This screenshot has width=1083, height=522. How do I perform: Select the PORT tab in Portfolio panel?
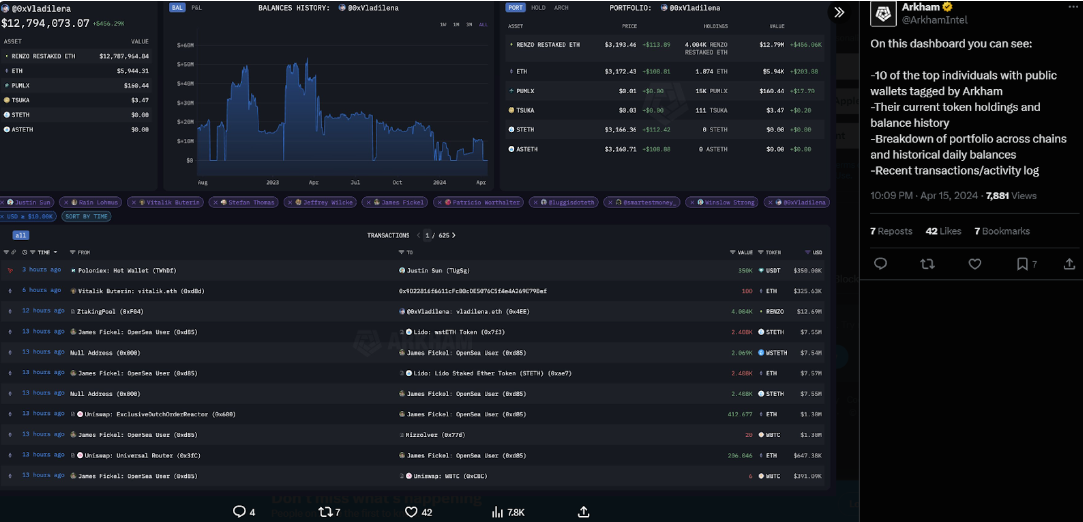[x=515, y=8]
